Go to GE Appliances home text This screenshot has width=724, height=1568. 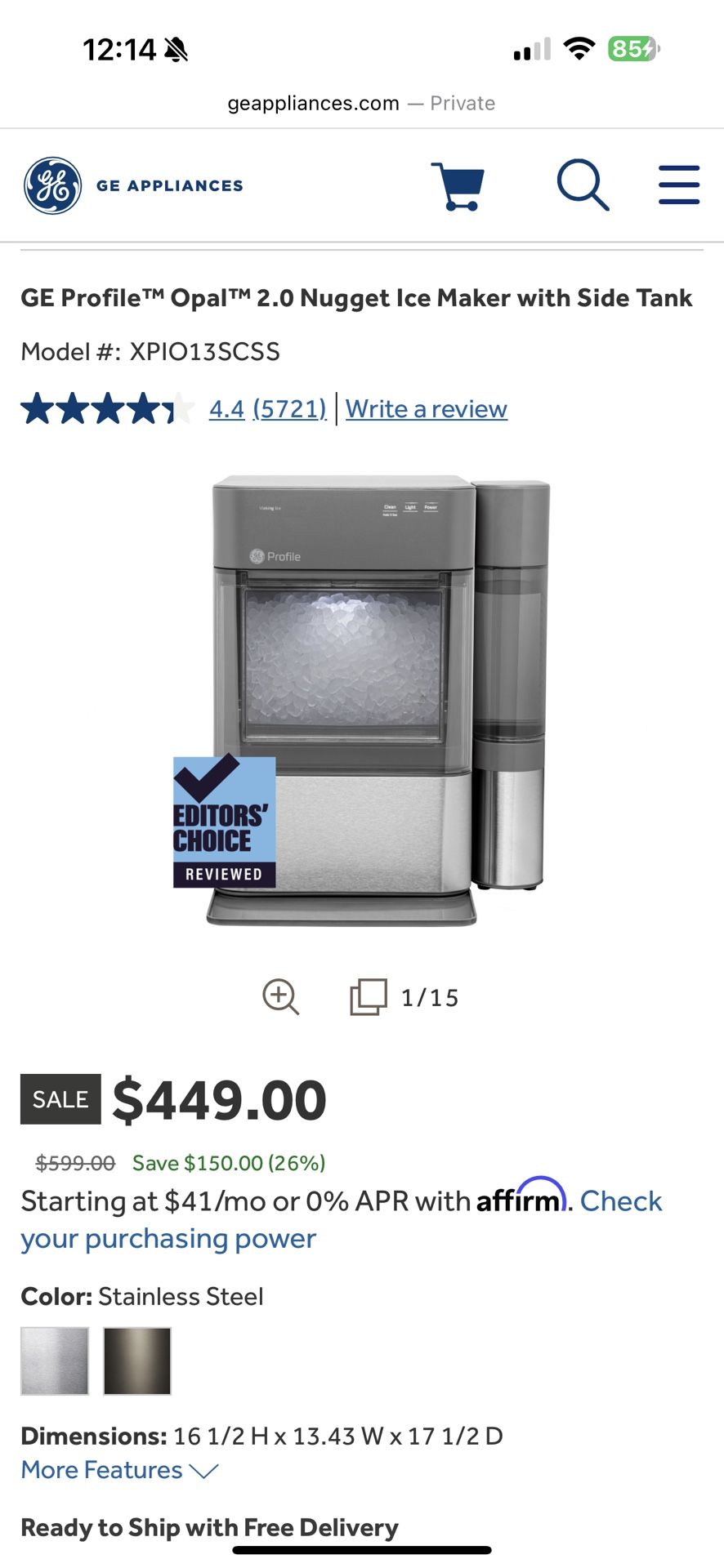pos(170,185)
